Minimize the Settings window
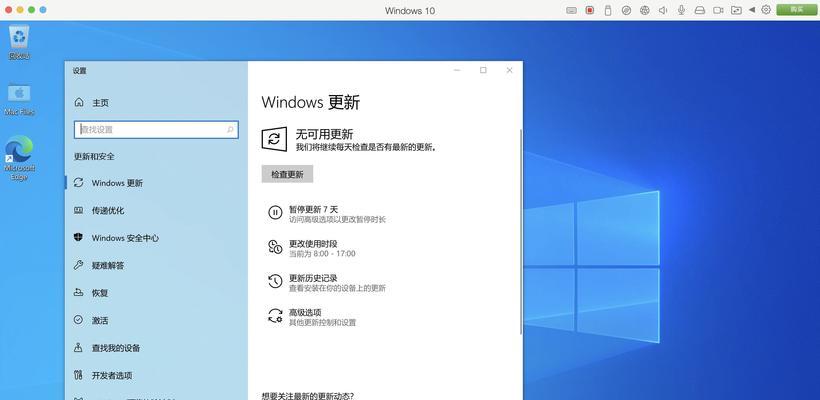The image size is (820, 400). coord(457,70)
